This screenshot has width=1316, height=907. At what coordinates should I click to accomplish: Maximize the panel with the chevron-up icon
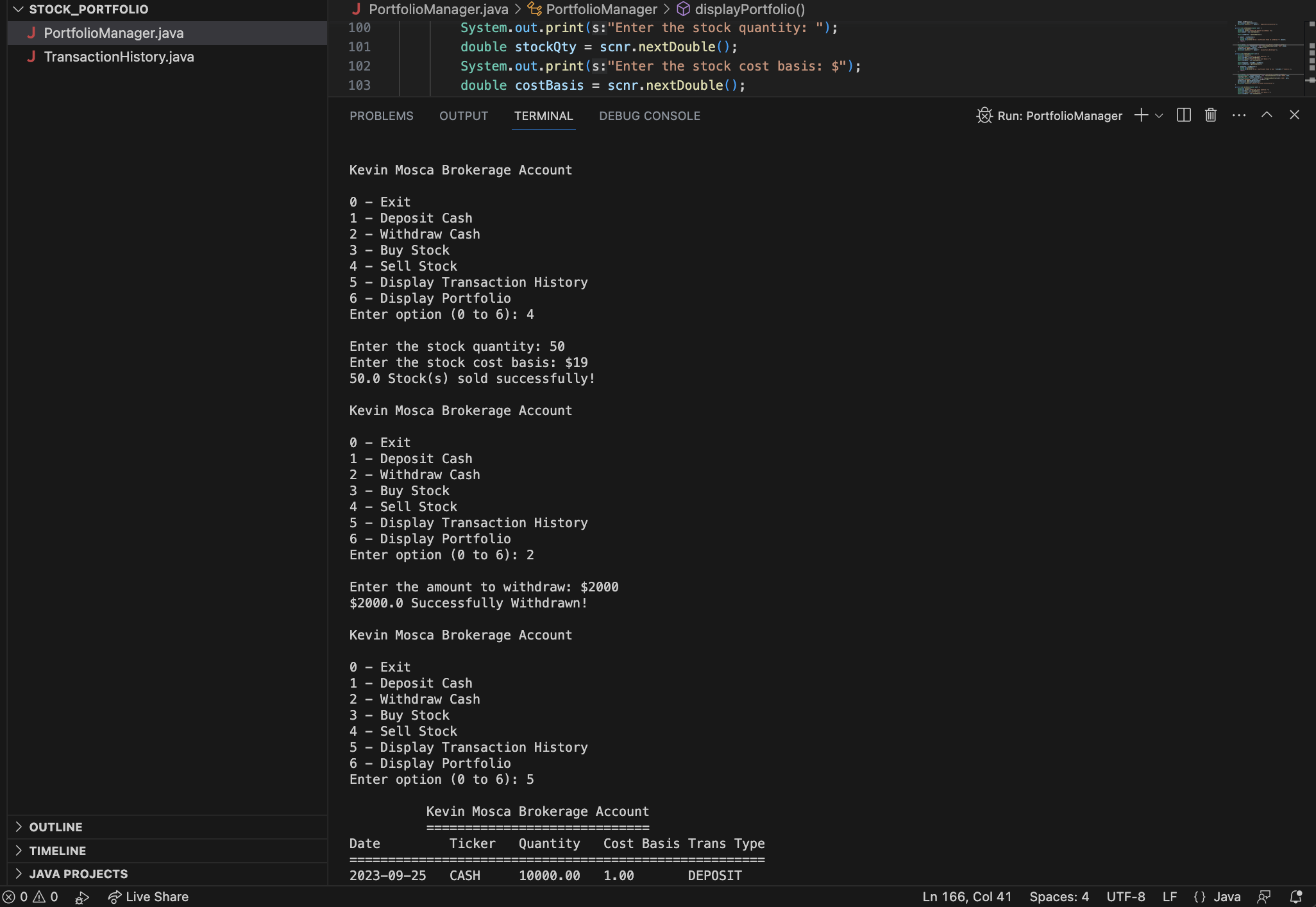tap(1265, 115)
